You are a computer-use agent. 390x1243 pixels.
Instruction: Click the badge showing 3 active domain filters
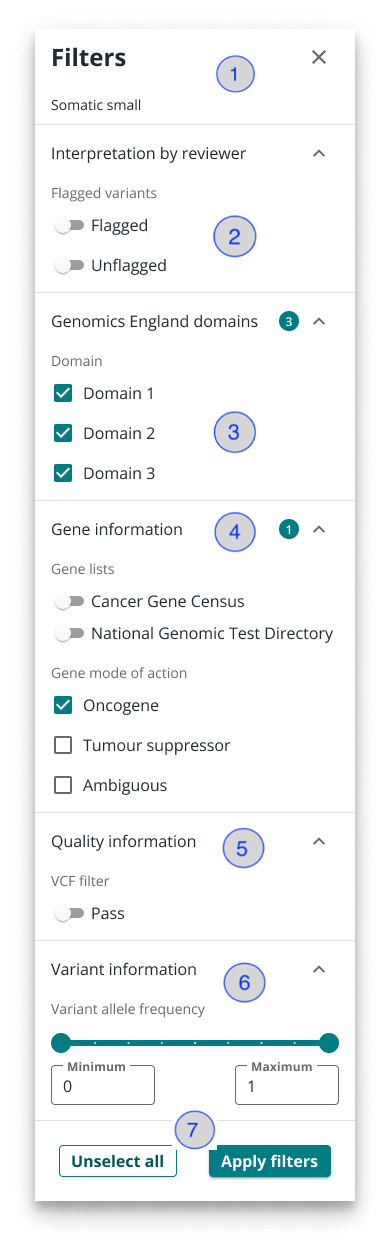(x=289, y=322)
